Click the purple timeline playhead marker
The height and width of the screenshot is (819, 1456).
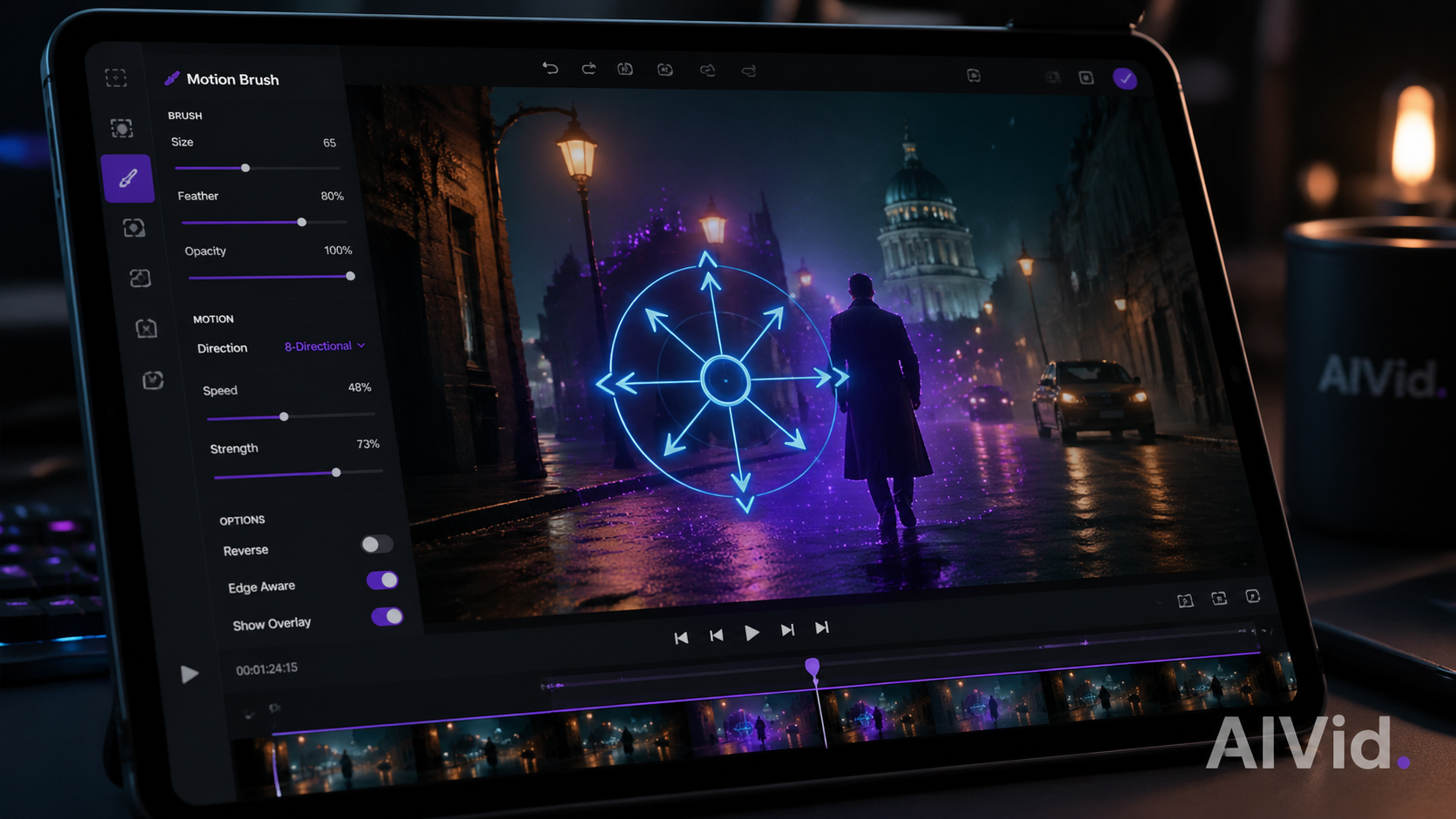[812, 668]
